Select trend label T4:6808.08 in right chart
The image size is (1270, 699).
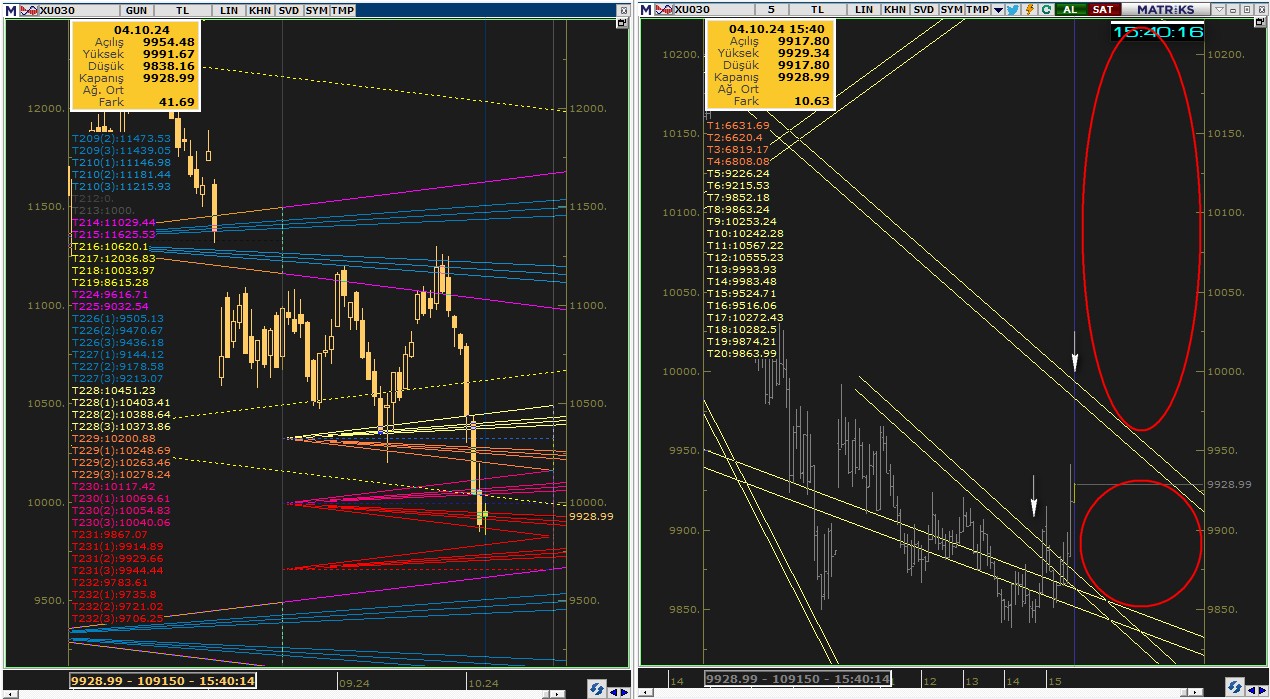[x=738, y=161]
